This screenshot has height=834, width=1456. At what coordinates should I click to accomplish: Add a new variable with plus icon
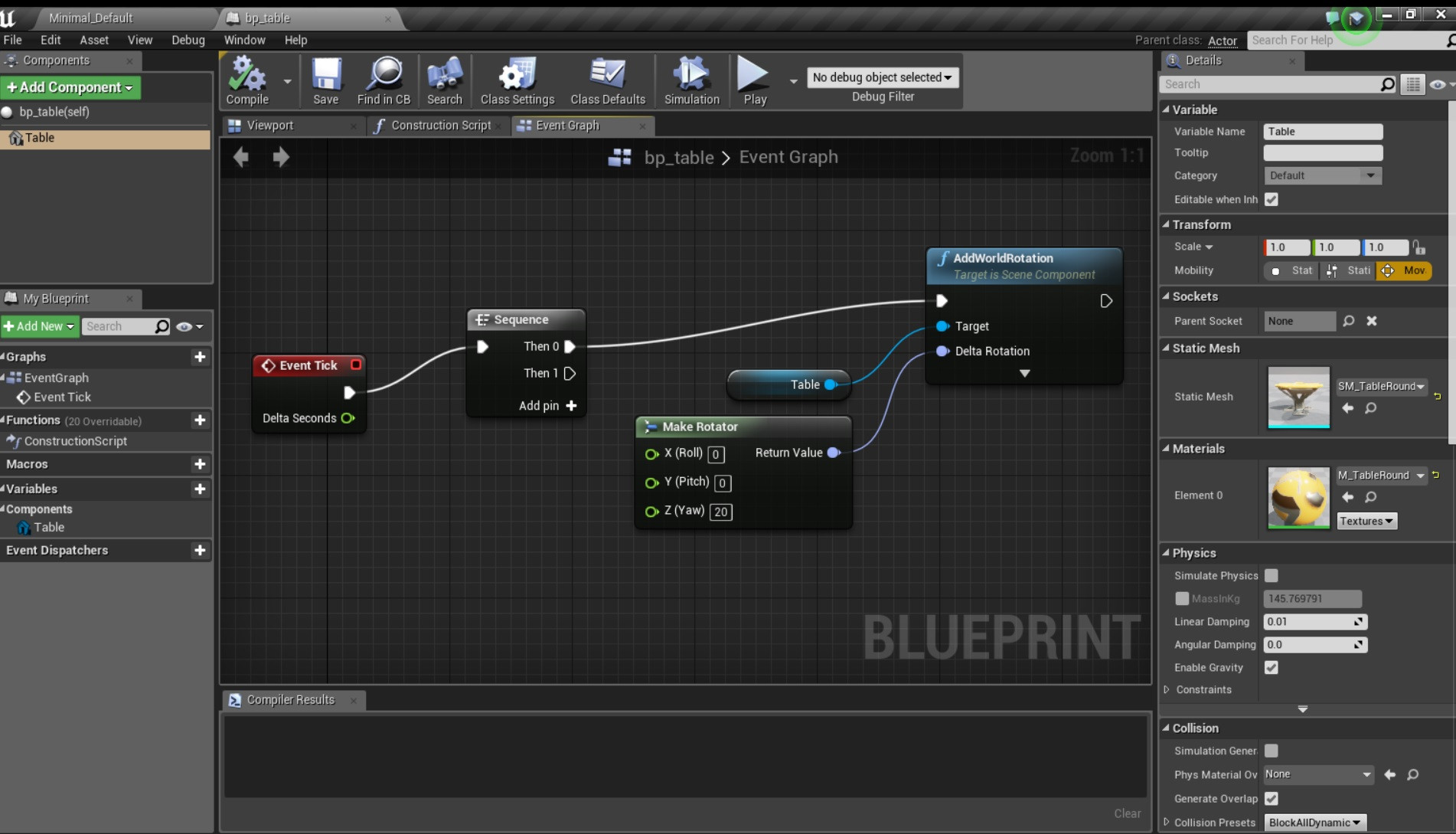tap(200, 489)
